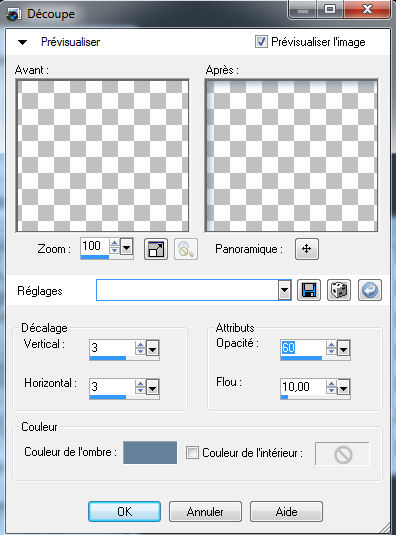396x535 pixels.
Task: Click in the Zoom value field
Action: [x=95, y=246]
